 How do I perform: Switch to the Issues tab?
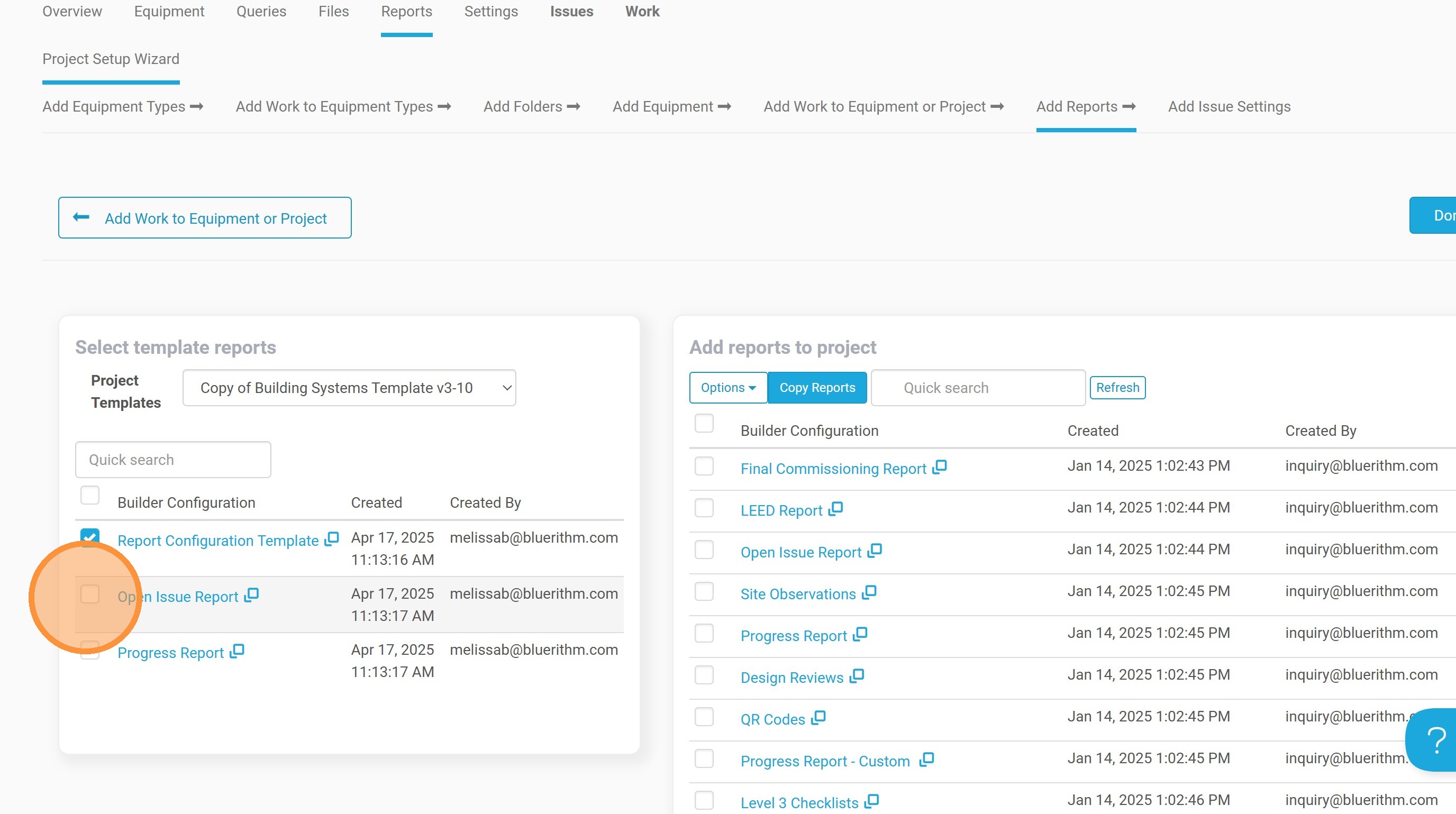point(571,11)
